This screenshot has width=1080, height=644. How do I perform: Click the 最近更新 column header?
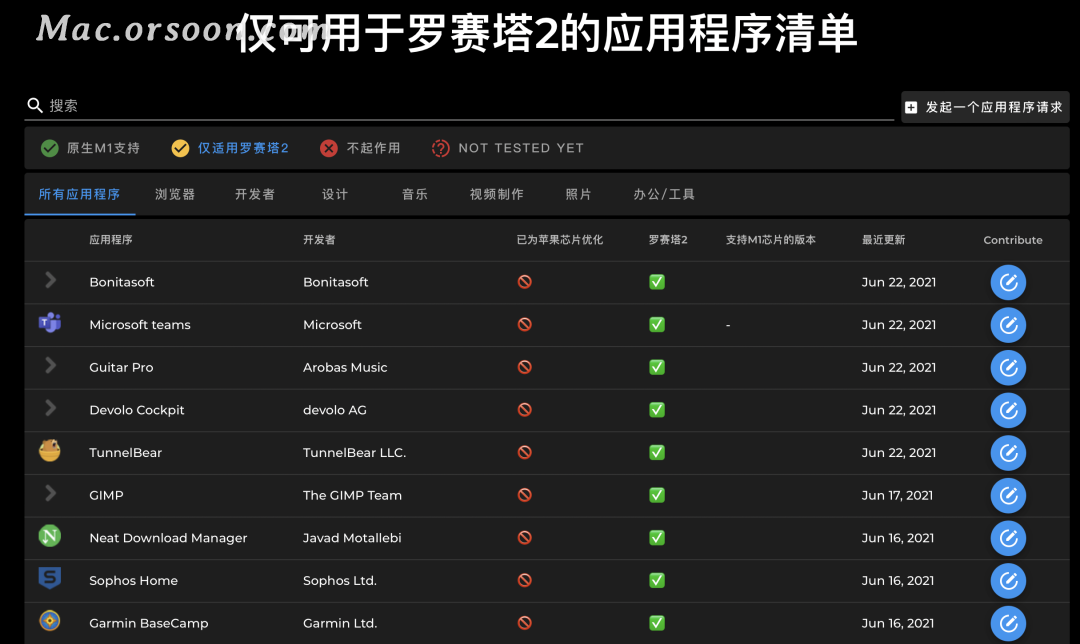(883, 240)
